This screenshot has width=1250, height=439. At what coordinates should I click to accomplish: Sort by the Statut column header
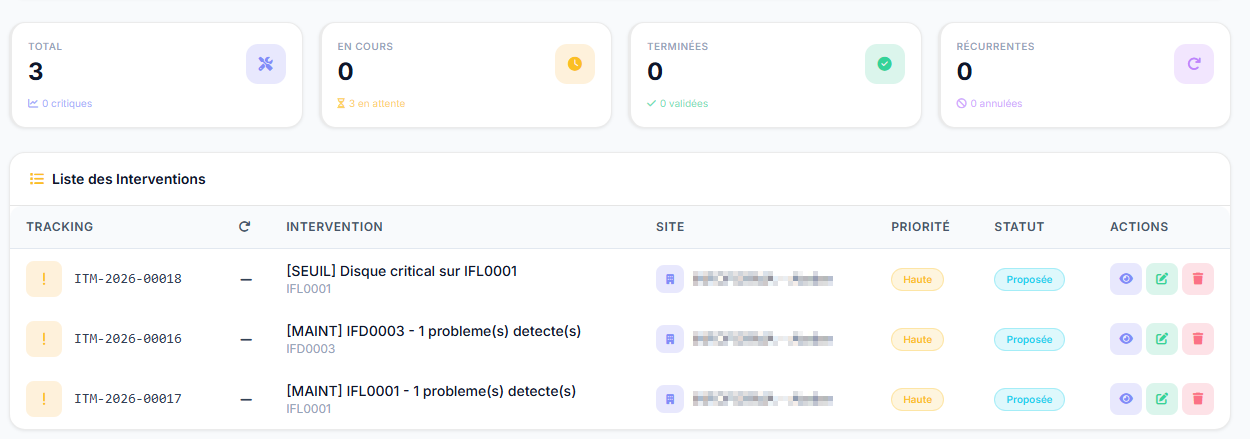click(1019, 227)
